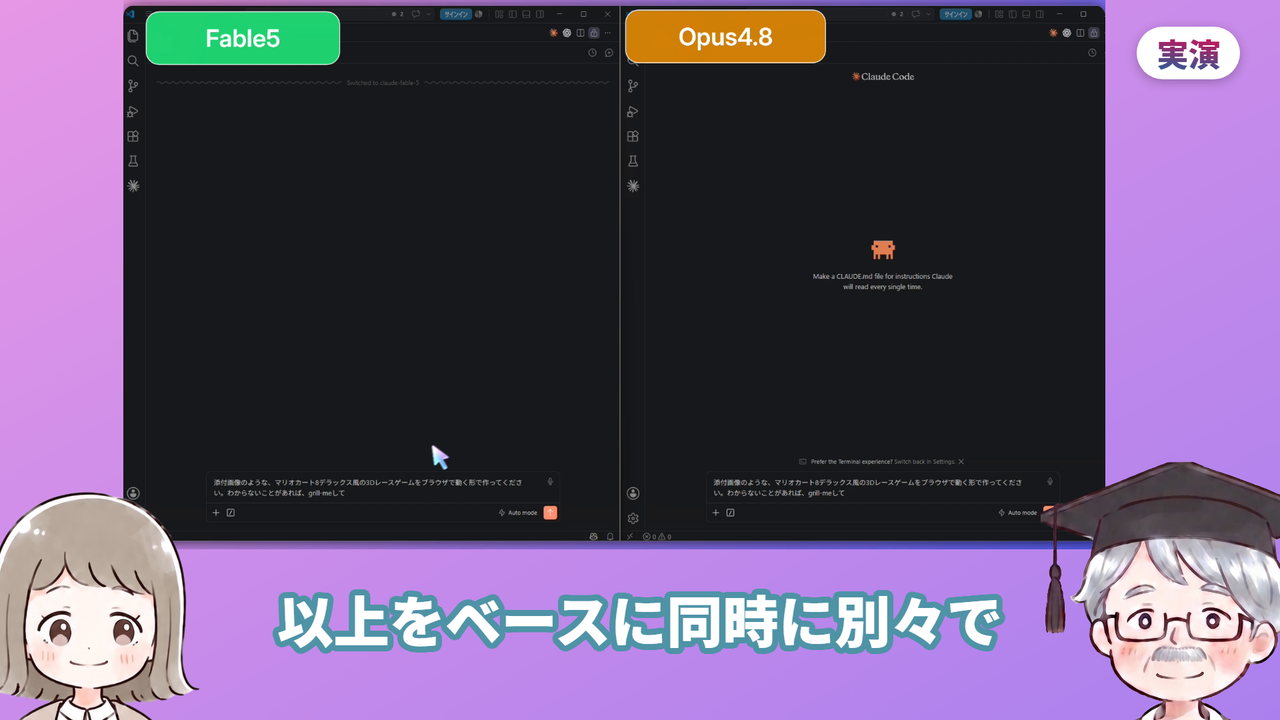The width and height of the screenshot is (1280, 720).
Task: Toggle bottom panel in right title bar
Action: pos(1026,14)
